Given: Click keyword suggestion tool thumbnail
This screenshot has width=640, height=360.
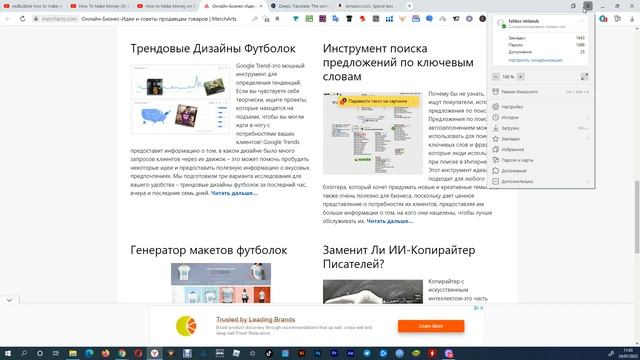Looking at the screenshot, I should (373, 133).
